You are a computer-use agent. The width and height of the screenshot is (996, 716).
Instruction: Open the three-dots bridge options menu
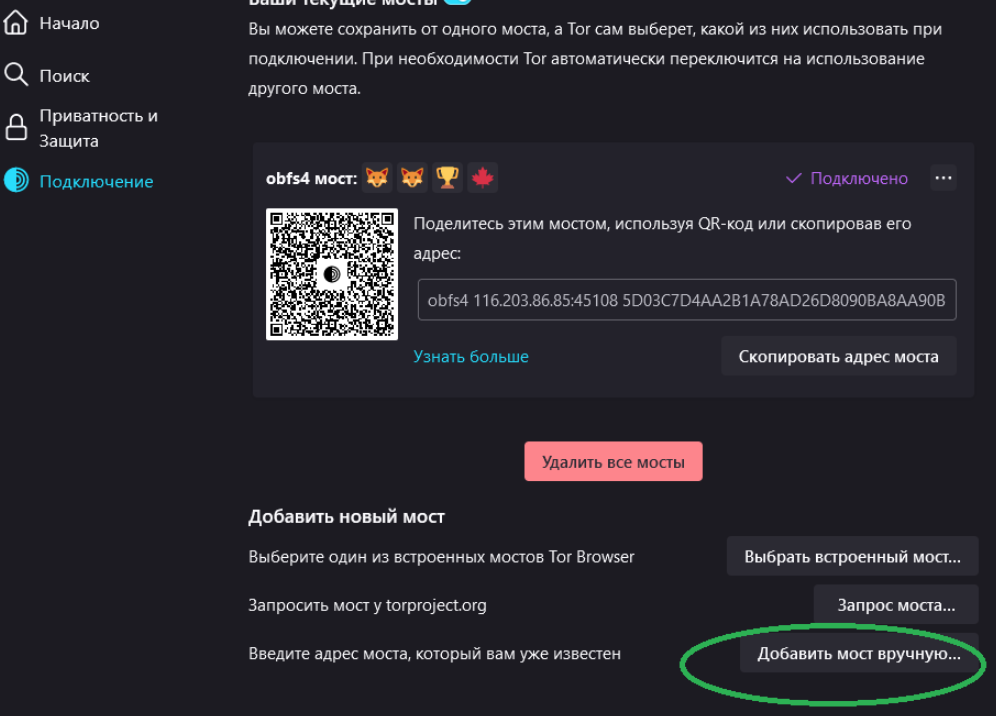click(x=943, y=178)
